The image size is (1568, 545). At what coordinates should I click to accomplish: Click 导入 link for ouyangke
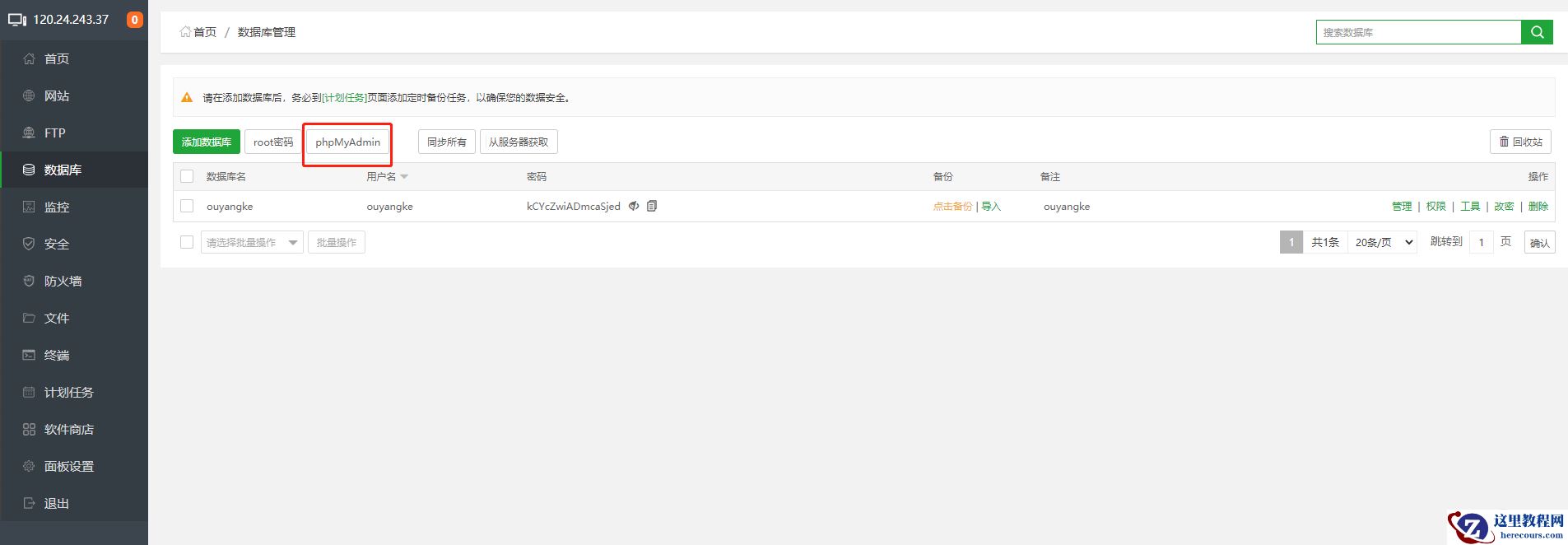[x=991, y=206]
